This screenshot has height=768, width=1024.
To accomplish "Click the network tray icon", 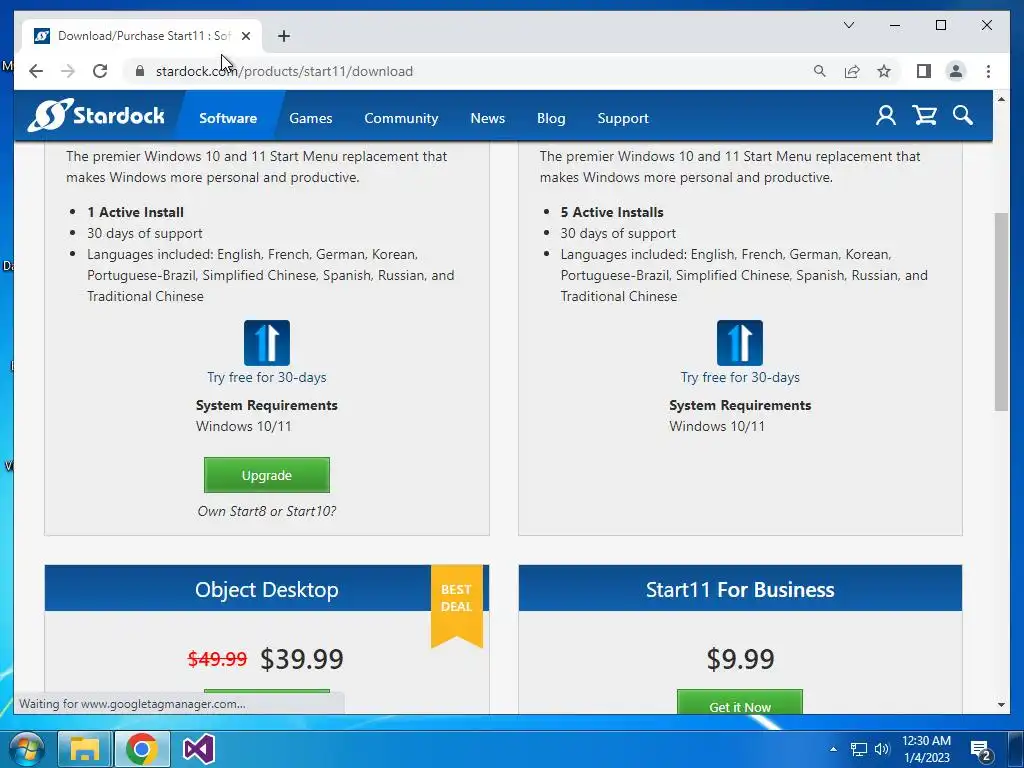I will (x=858, y=749).
